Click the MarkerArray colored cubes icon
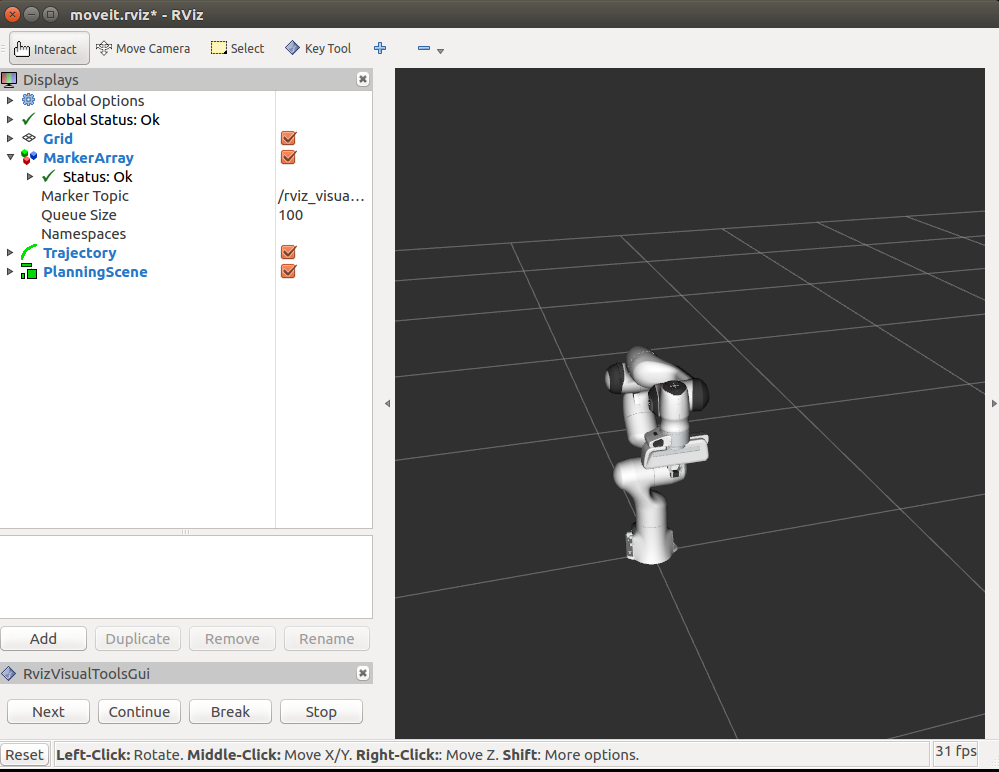 28,157
